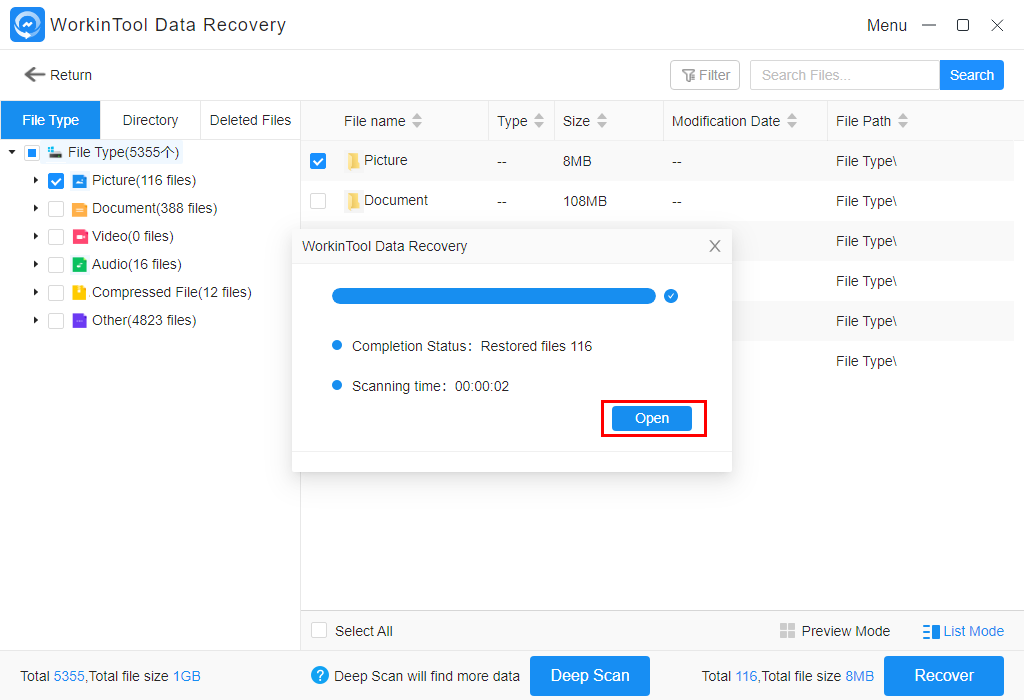Click the Picture folder icon in file list
Image resolution: width=1024 pixels, height=700 pixels.
(x=353, y=161)
